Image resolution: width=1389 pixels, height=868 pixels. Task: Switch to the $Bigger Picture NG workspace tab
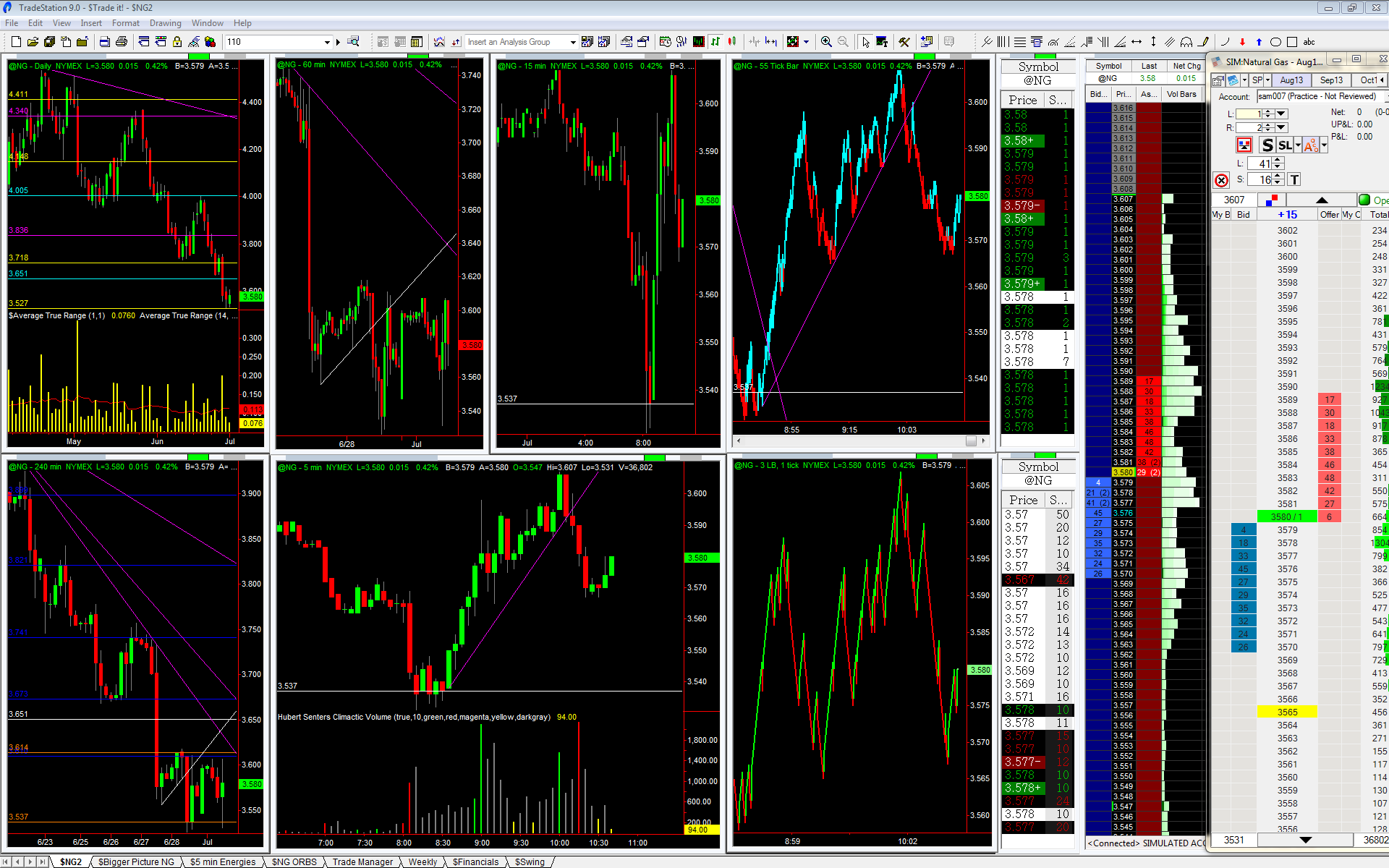pos(136,861)
